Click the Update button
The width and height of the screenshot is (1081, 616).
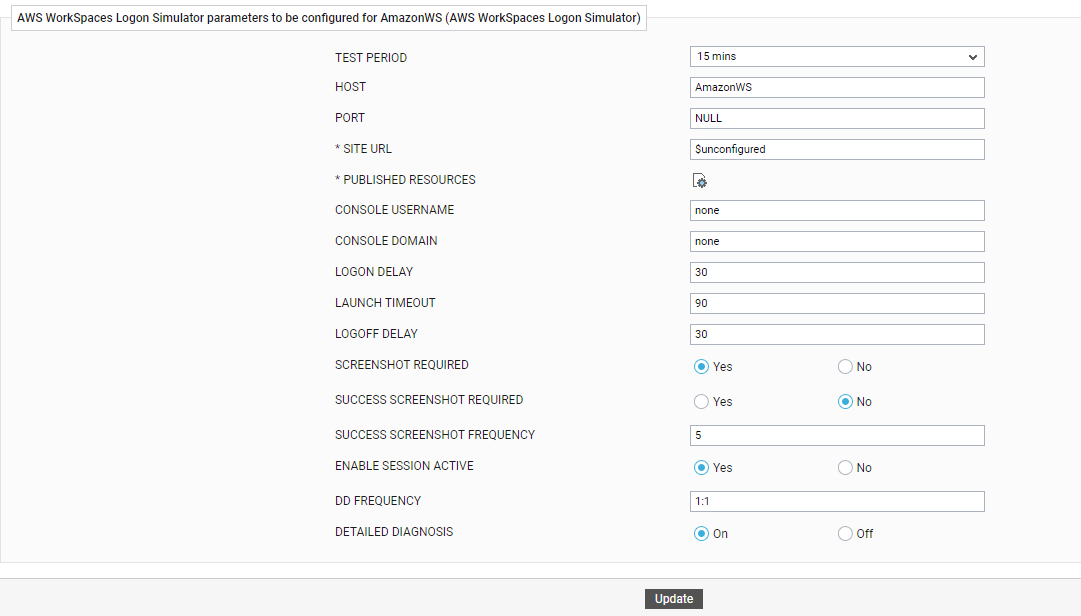coord(674,599)
